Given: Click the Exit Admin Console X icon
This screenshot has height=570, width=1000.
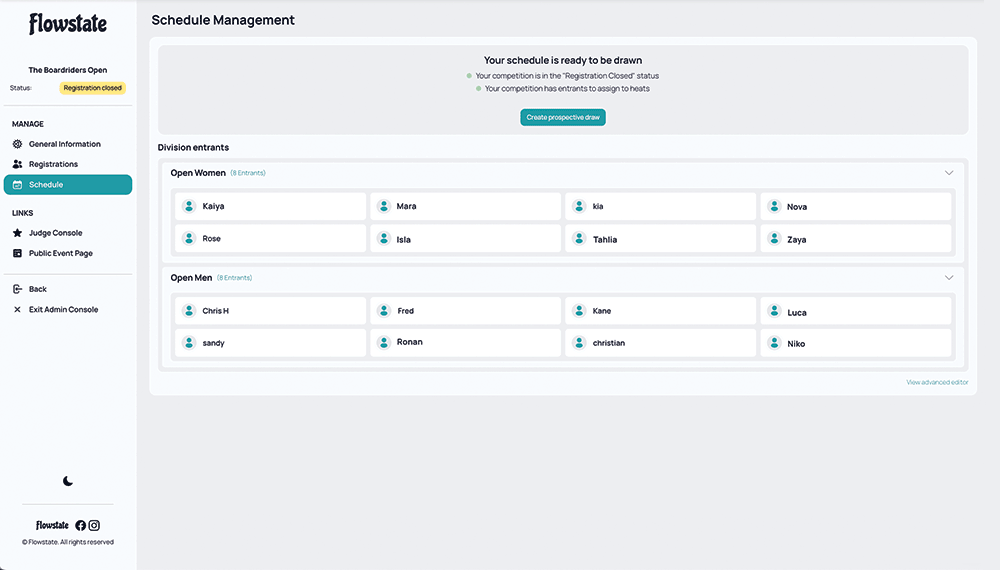Looking at the screenshot, I should coord(18,310).
